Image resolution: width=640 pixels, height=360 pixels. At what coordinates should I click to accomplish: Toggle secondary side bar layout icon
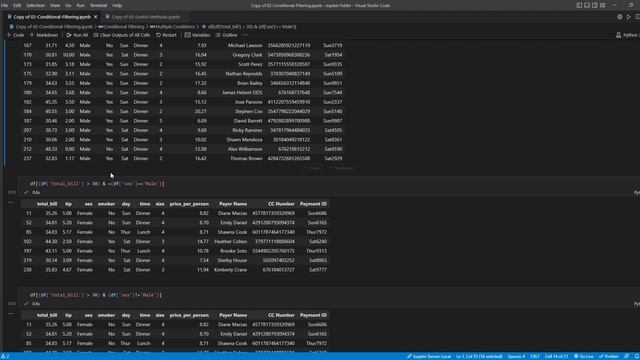point(595,5)
